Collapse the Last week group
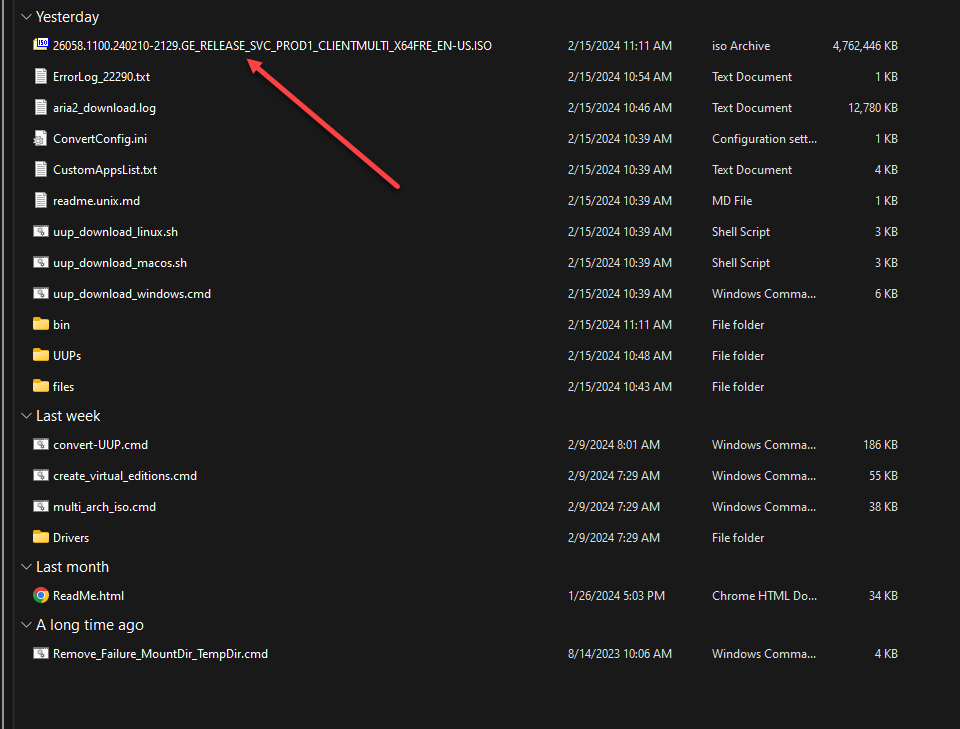The height and width of the screenshot is (729, 960). (26, 416)
